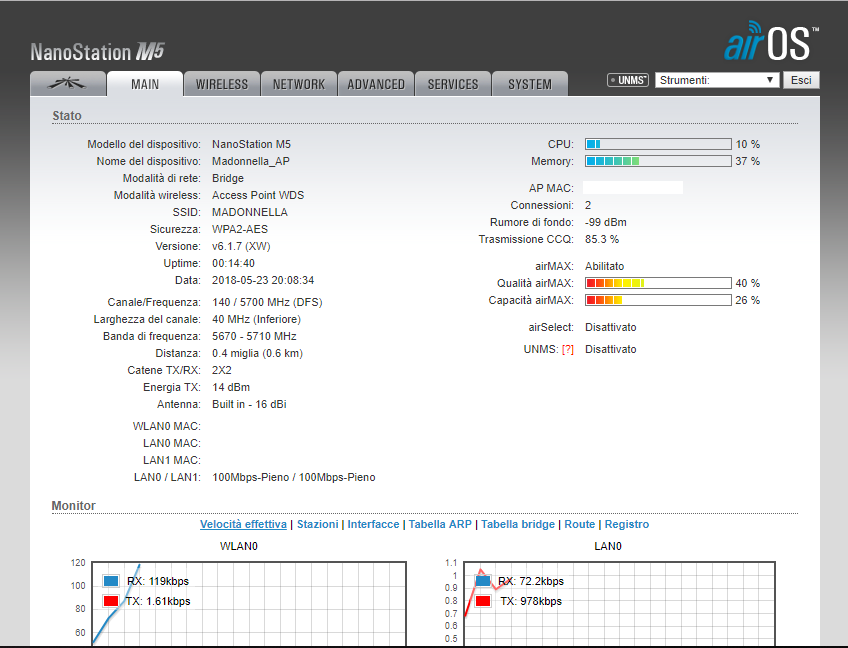
Task: Open the Velocità effettiva monitor link
Action: coord(243,524)
